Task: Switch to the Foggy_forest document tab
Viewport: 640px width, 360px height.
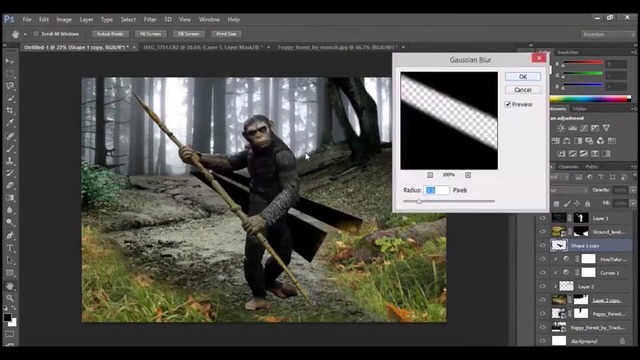Action: 337,47
